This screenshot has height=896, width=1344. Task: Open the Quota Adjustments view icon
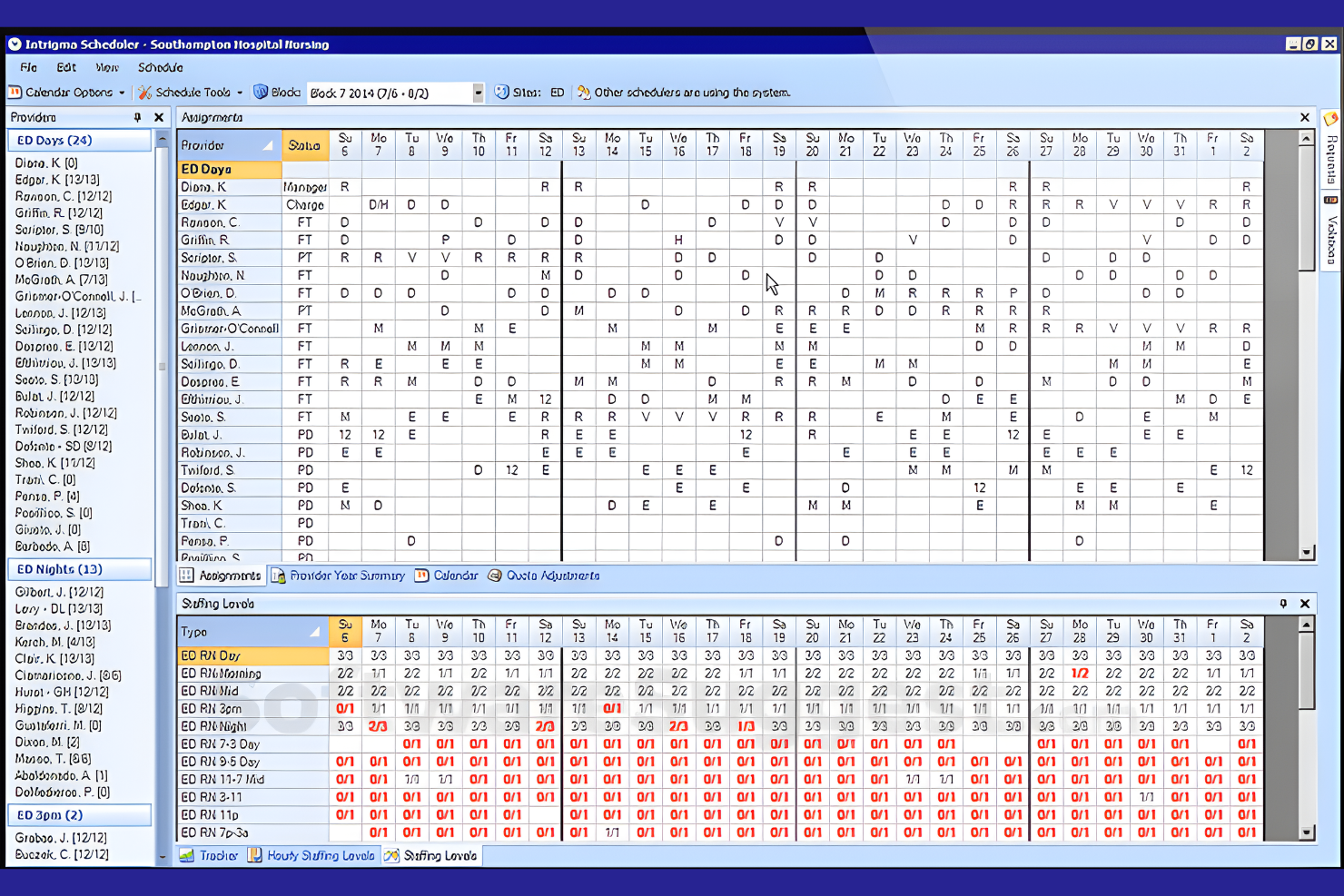point(495,575)
